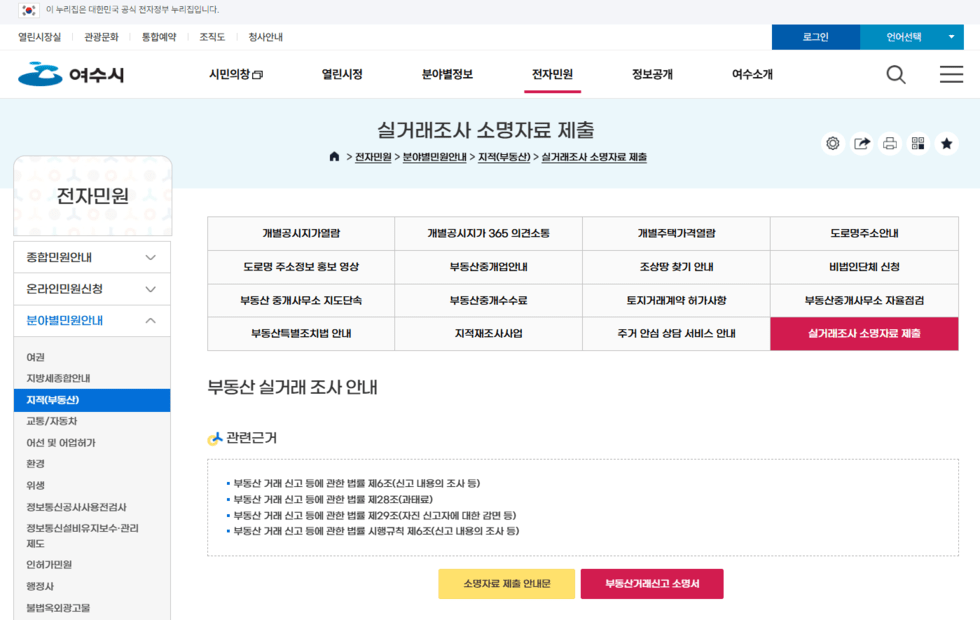Viewport: 980px width, 620px height.
Task: Select the 도로명주소안내 tab
Action: click(864, 233)
